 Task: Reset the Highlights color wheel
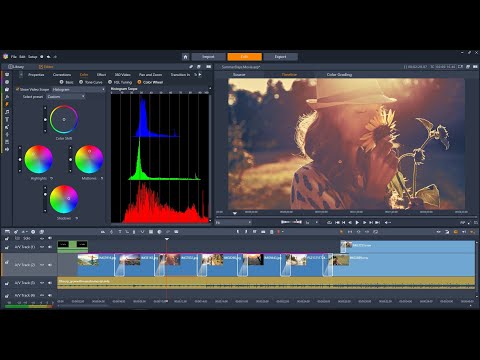tap(51, 179)
